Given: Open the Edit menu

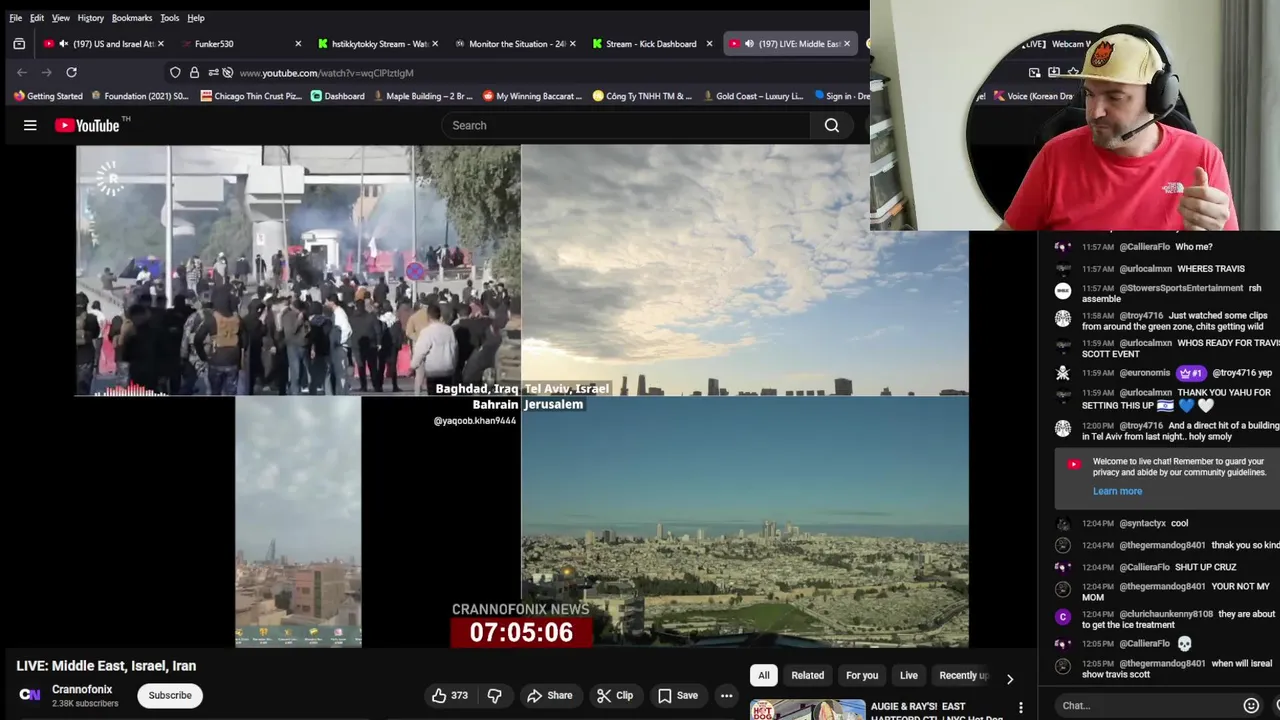Looking at the screenshot, I should point(36,18).
